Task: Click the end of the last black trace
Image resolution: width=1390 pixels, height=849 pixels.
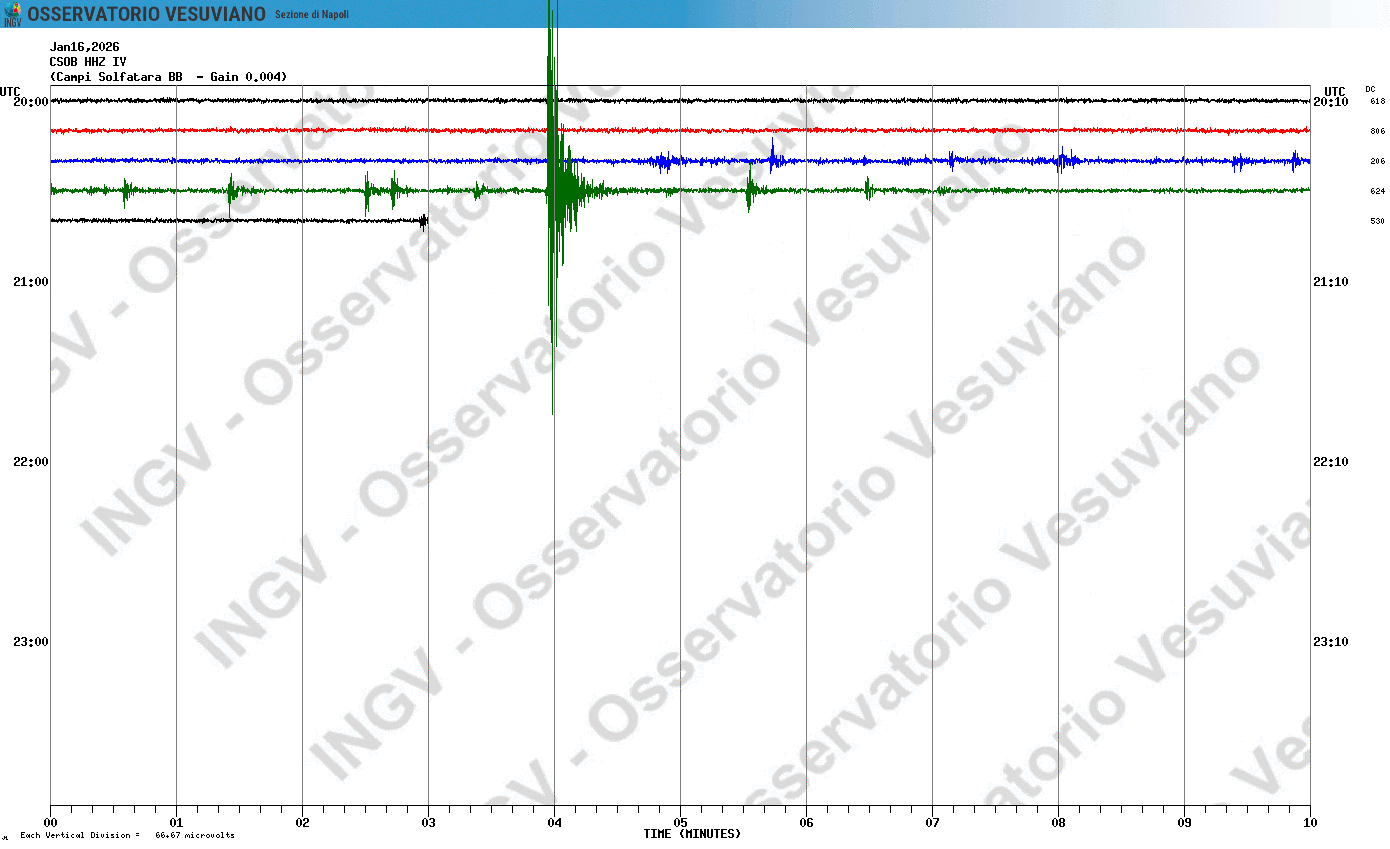Action: pyautogui.click(x=425, y=221)
